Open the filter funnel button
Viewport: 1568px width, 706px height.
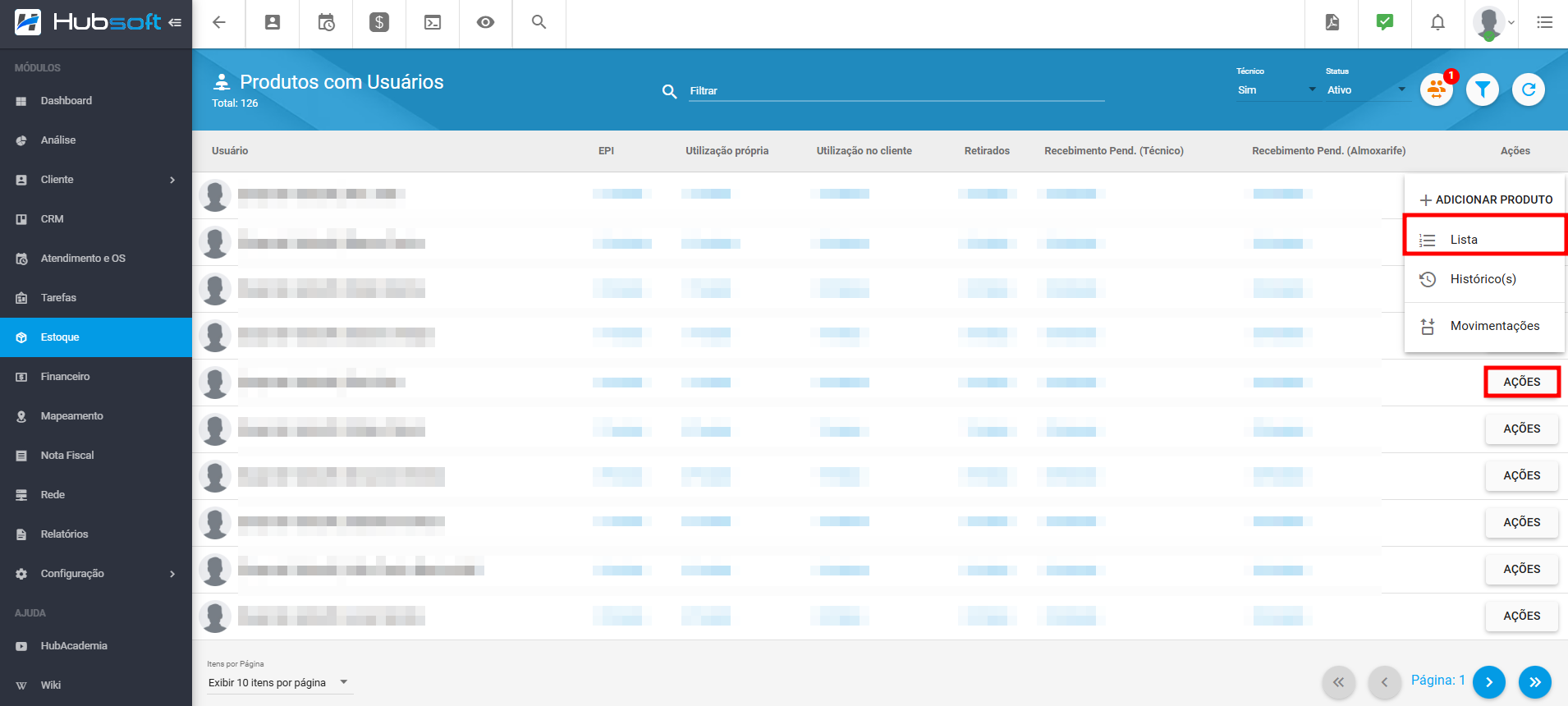tap(1483, 89)
